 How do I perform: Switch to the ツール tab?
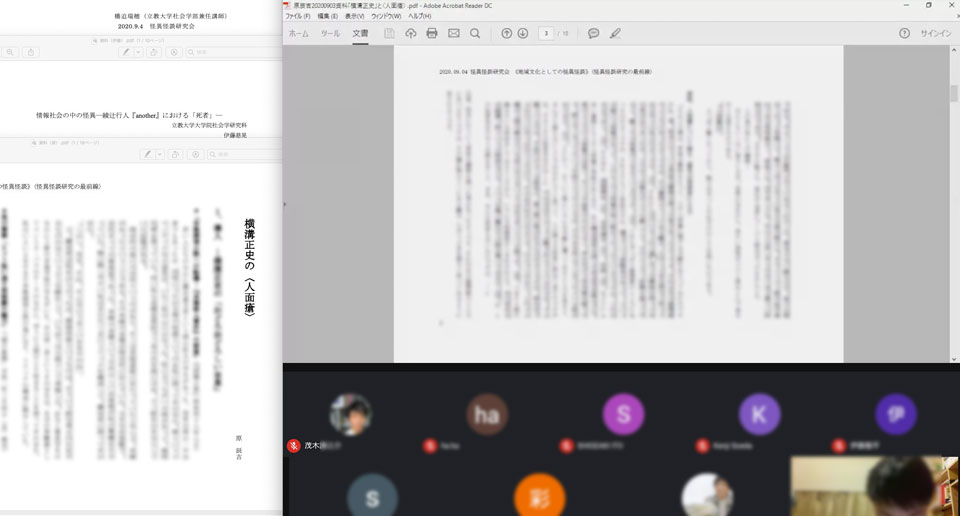pos(330,33)
